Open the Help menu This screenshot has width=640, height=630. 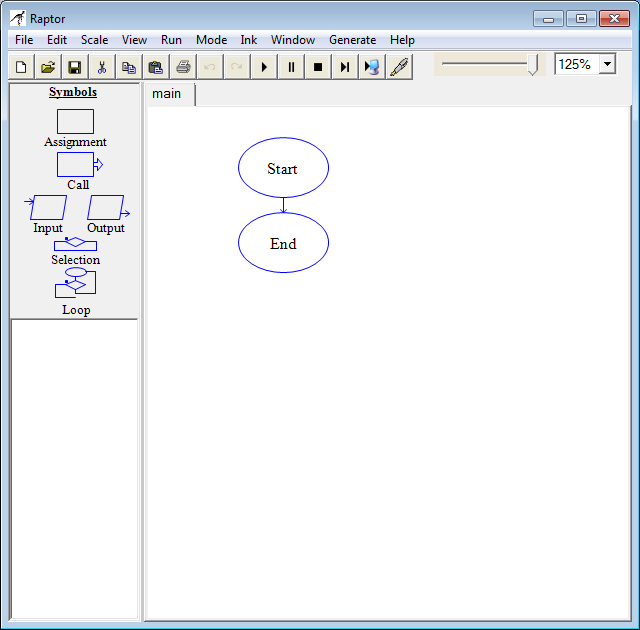click(402, 40)
